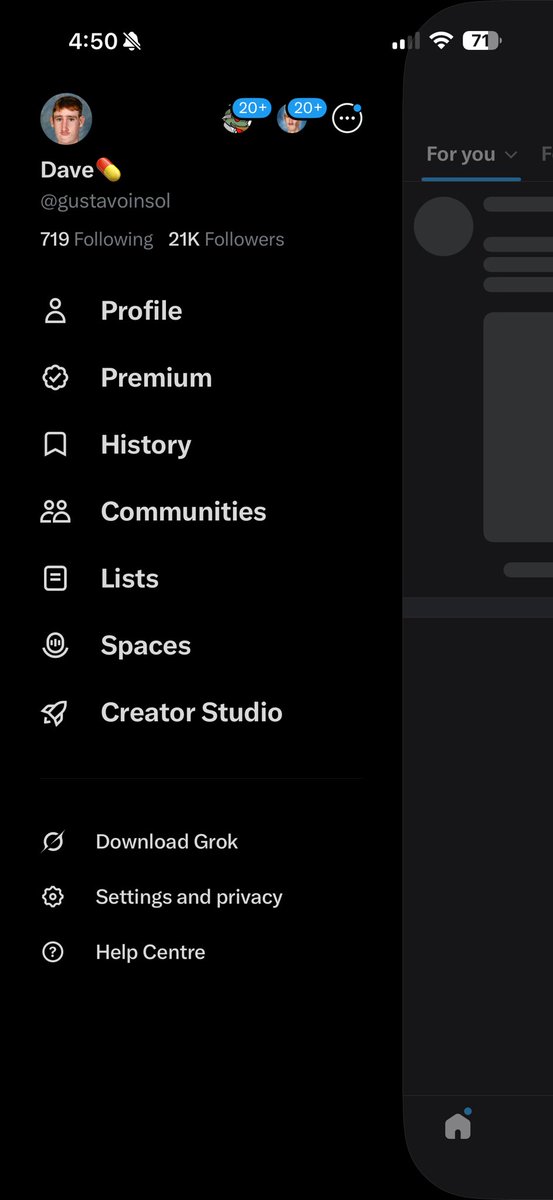Click the Communities people icon
The height and width of the screenshot is (1200, 553).
(x=55, y=512)
